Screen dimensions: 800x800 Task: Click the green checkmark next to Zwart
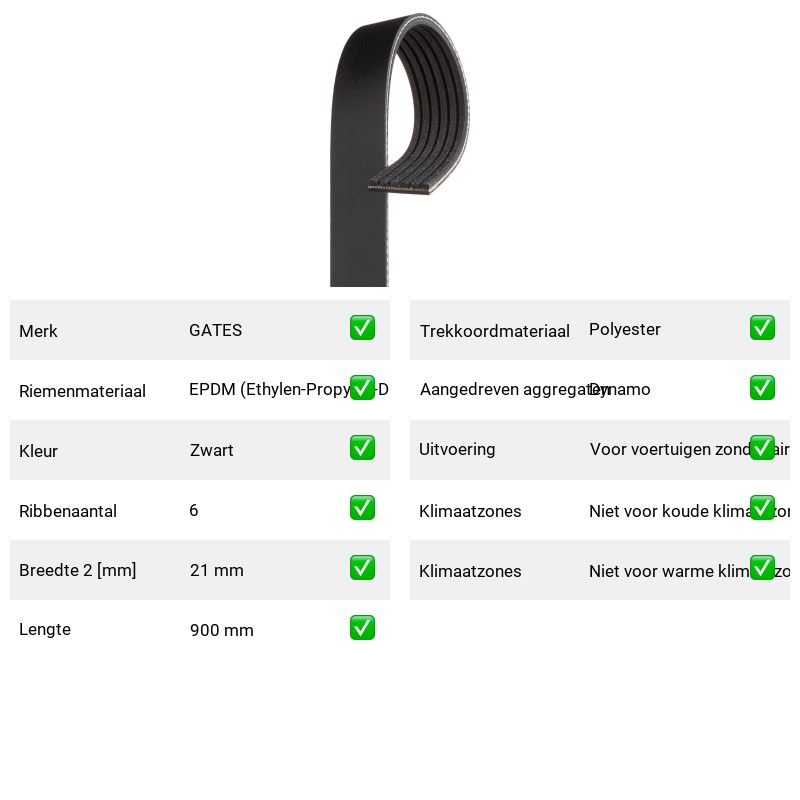pyautogui.click(x=362, y=447)
